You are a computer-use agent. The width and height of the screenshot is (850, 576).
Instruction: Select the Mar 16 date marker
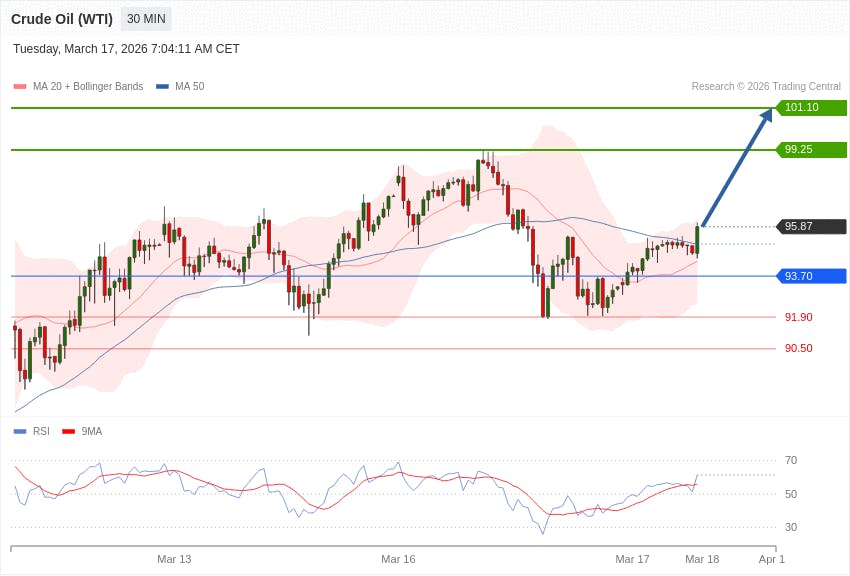click(398, 559)
